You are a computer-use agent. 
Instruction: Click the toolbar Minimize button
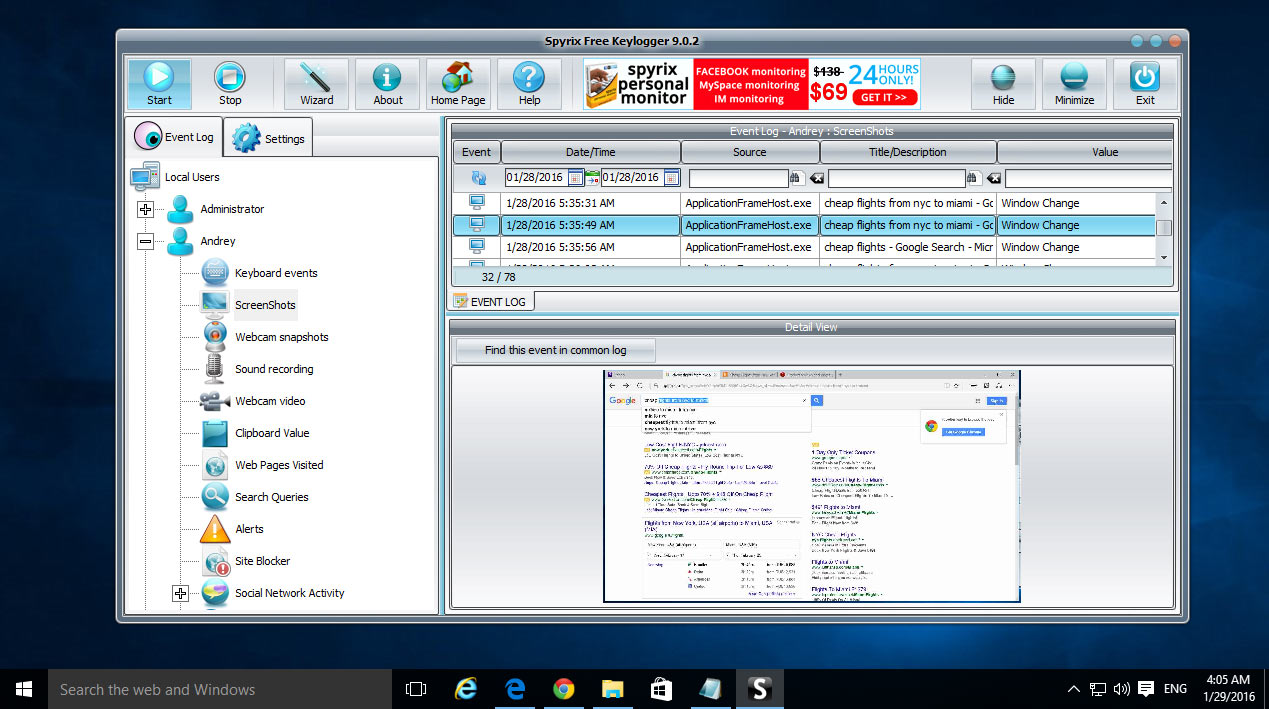tap(1074, 84)
